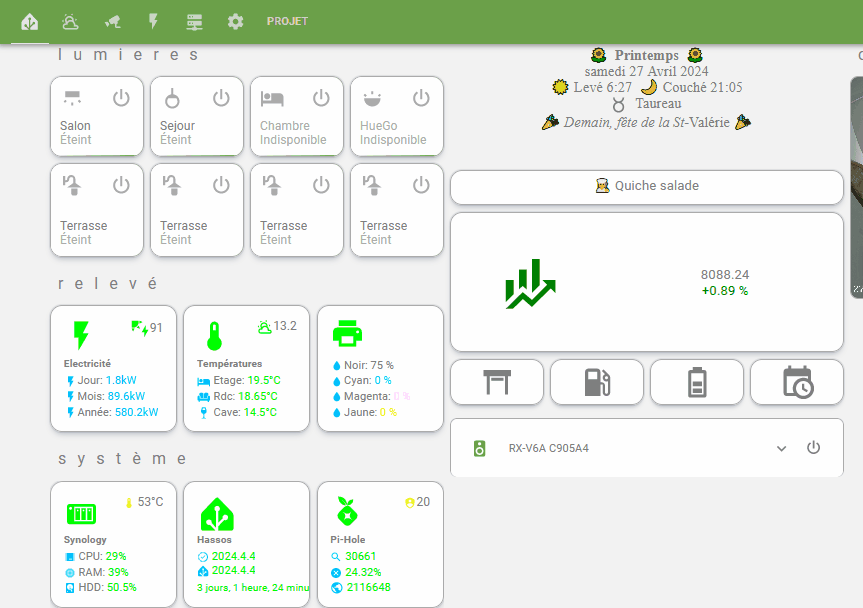Open the fuel pump panel
The image size is (863, 608).
coord(596,381)
